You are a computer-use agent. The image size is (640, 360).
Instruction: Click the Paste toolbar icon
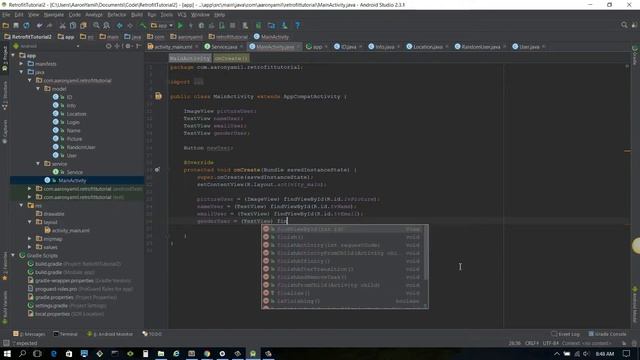coord(83,25)
